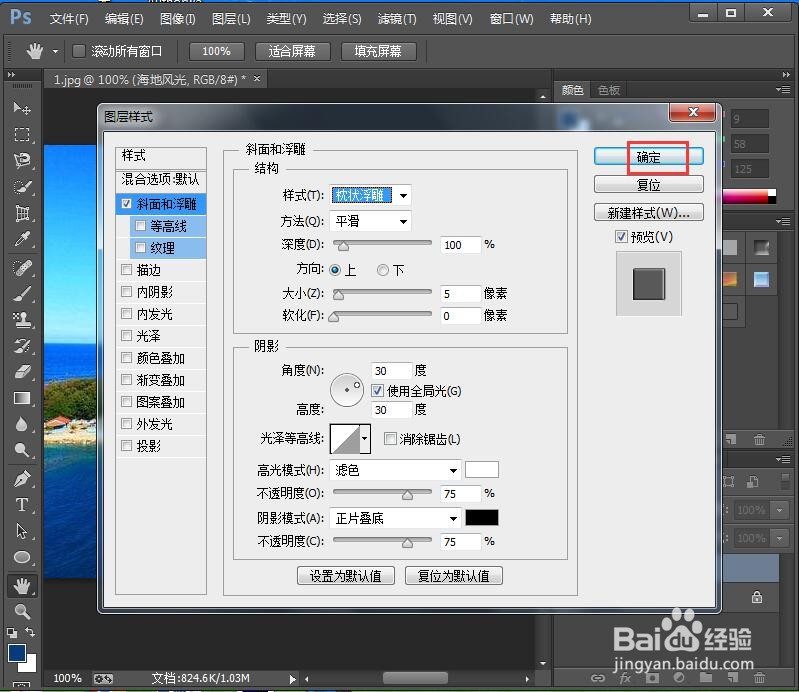
Task: Select the Quick Selection tool
Action: click(x=22, y=187)
